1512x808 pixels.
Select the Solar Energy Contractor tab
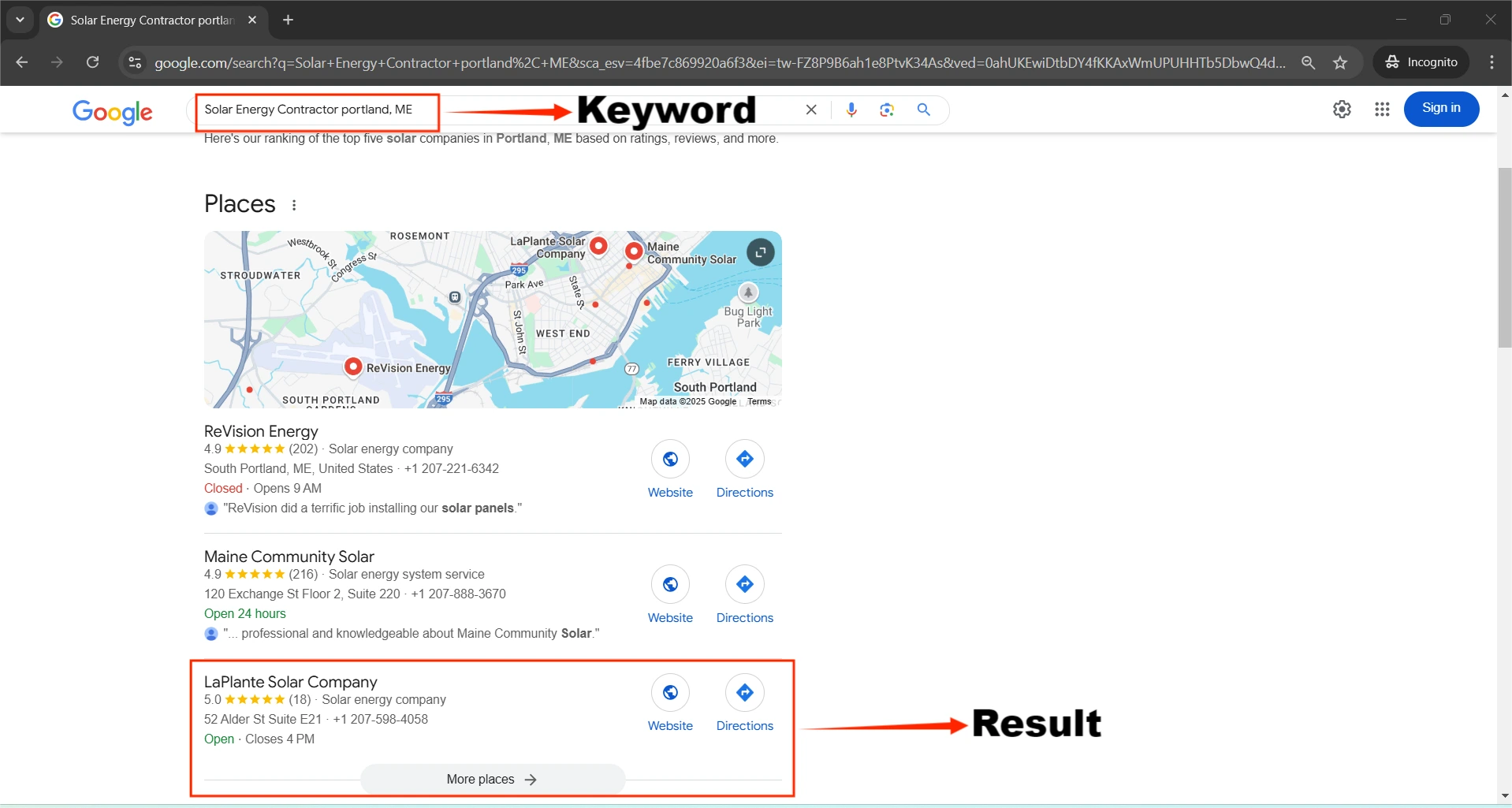[152, 20]
